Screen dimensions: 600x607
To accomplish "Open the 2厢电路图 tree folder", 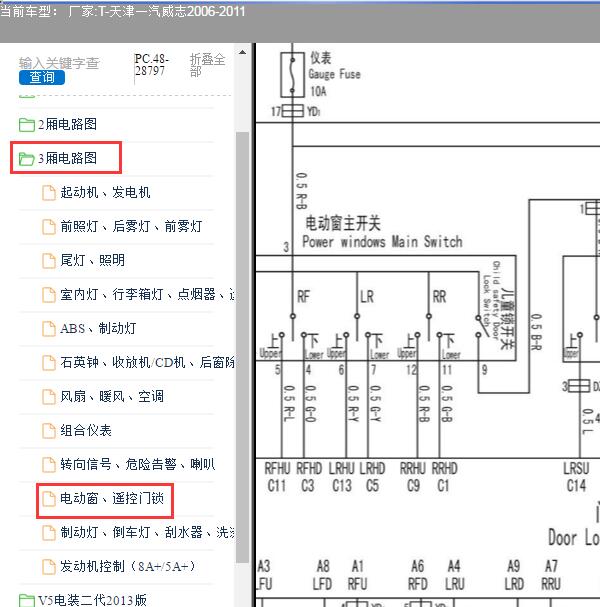I will [67, 124].
